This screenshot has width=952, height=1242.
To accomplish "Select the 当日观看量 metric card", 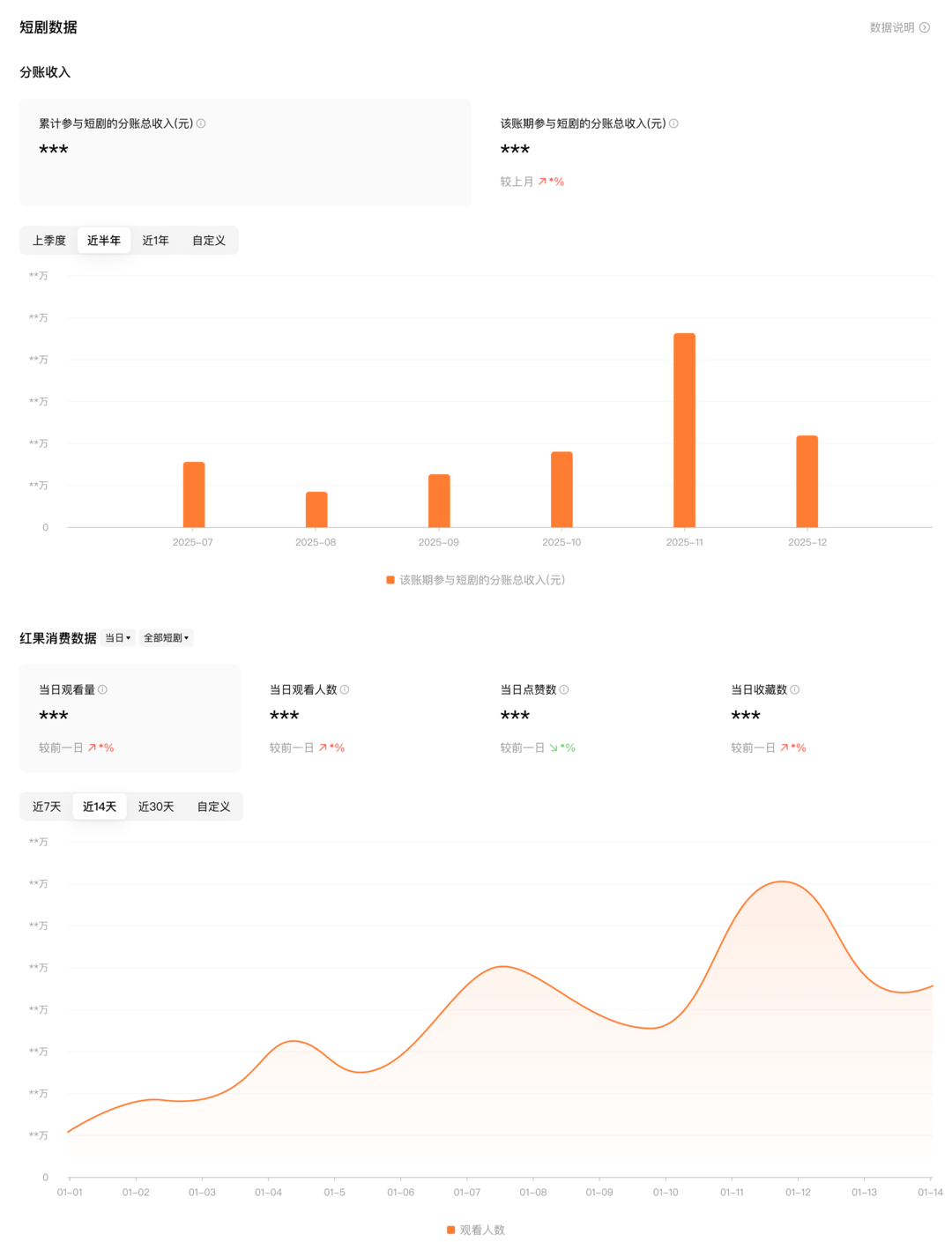I will (x=130, y=718).
